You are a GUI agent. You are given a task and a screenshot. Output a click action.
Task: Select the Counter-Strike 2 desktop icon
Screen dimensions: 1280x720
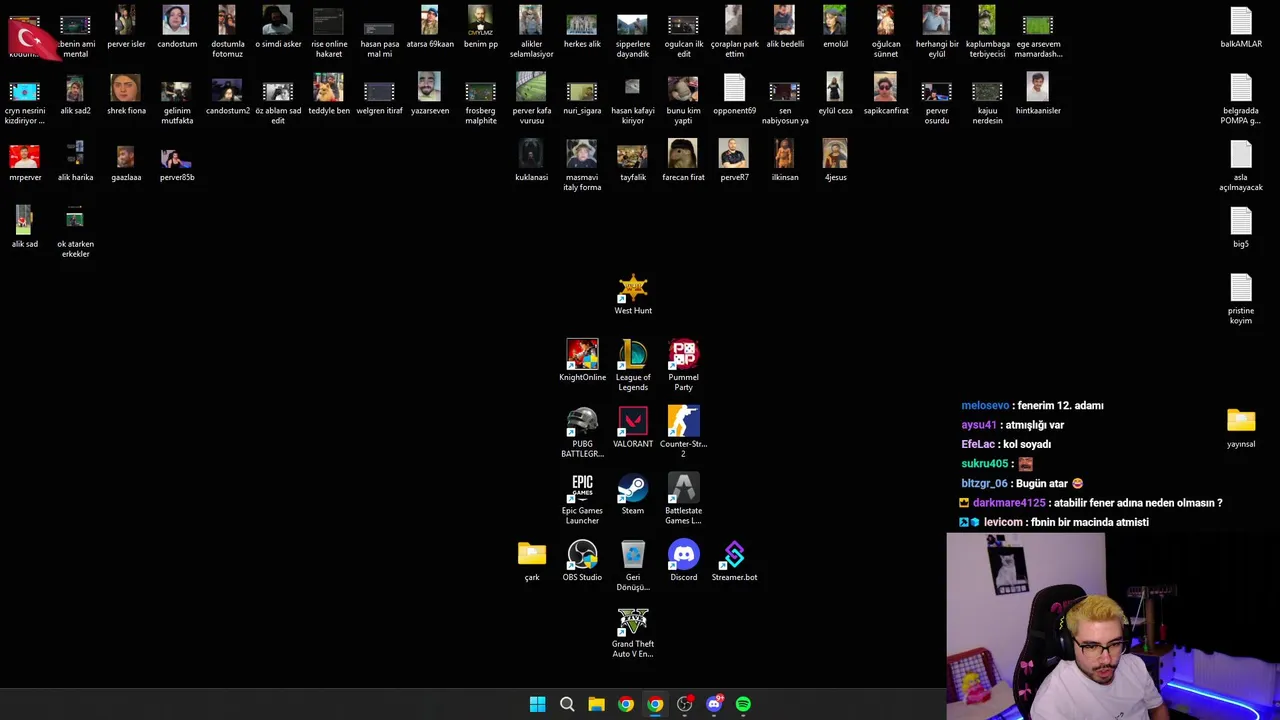point(683,433)
